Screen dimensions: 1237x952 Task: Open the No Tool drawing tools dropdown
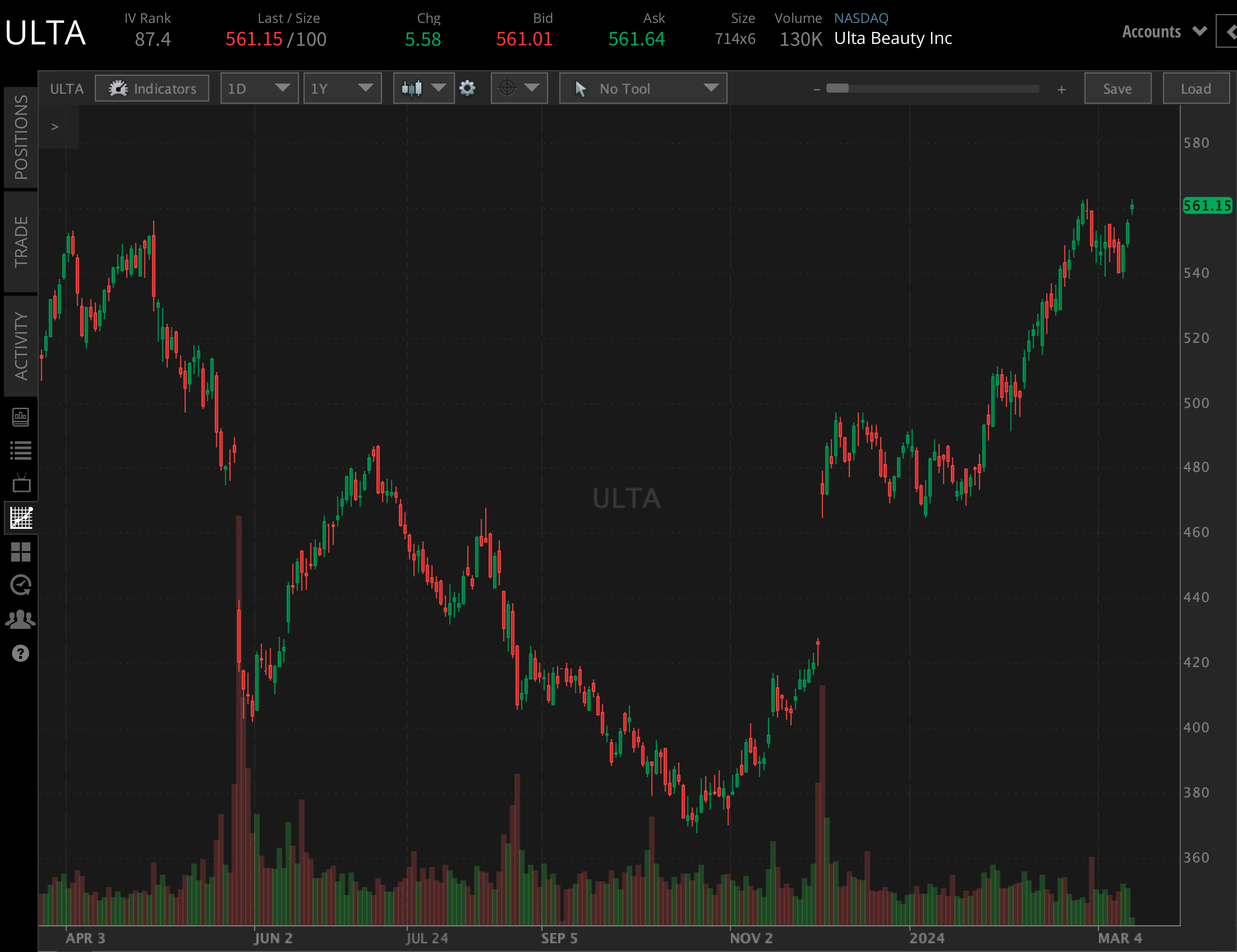[643, 88]
